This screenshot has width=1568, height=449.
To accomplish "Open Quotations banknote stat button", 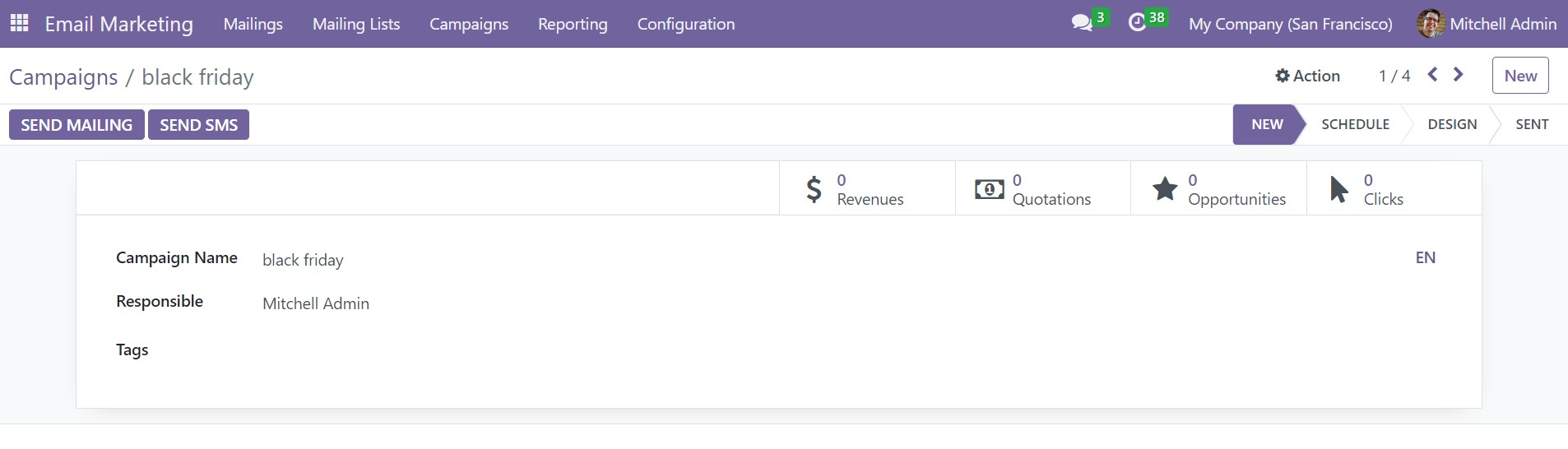I will pos(1042,189).
